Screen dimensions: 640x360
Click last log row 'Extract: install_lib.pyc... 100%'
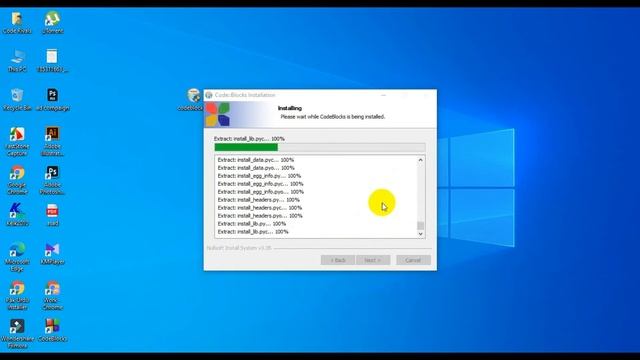[x=253, y=231]
